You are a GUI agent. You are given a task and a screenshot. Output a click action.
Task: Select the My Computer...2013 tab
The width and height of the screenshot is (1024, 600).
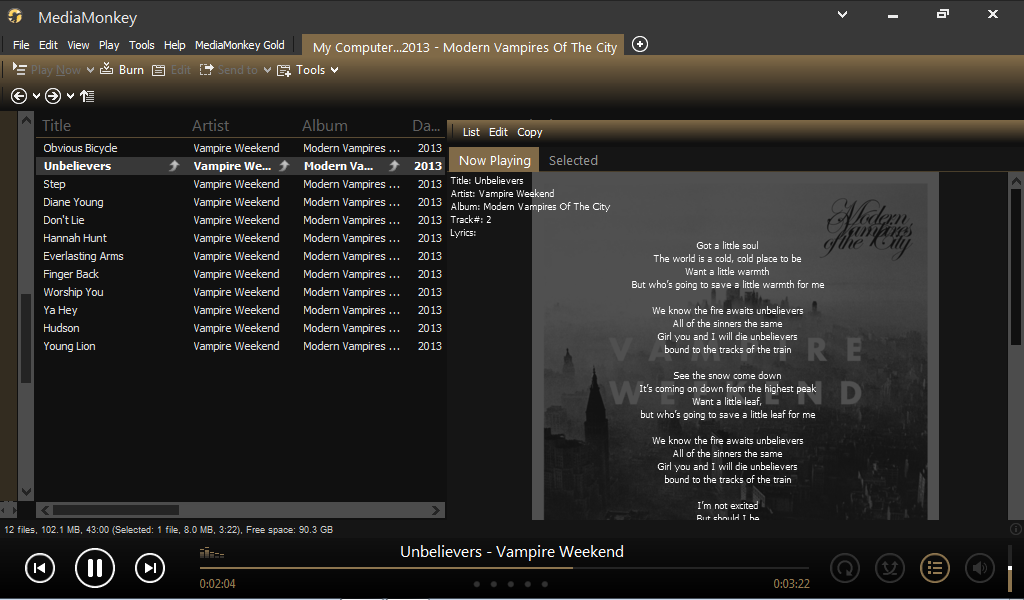pos(464,47)
